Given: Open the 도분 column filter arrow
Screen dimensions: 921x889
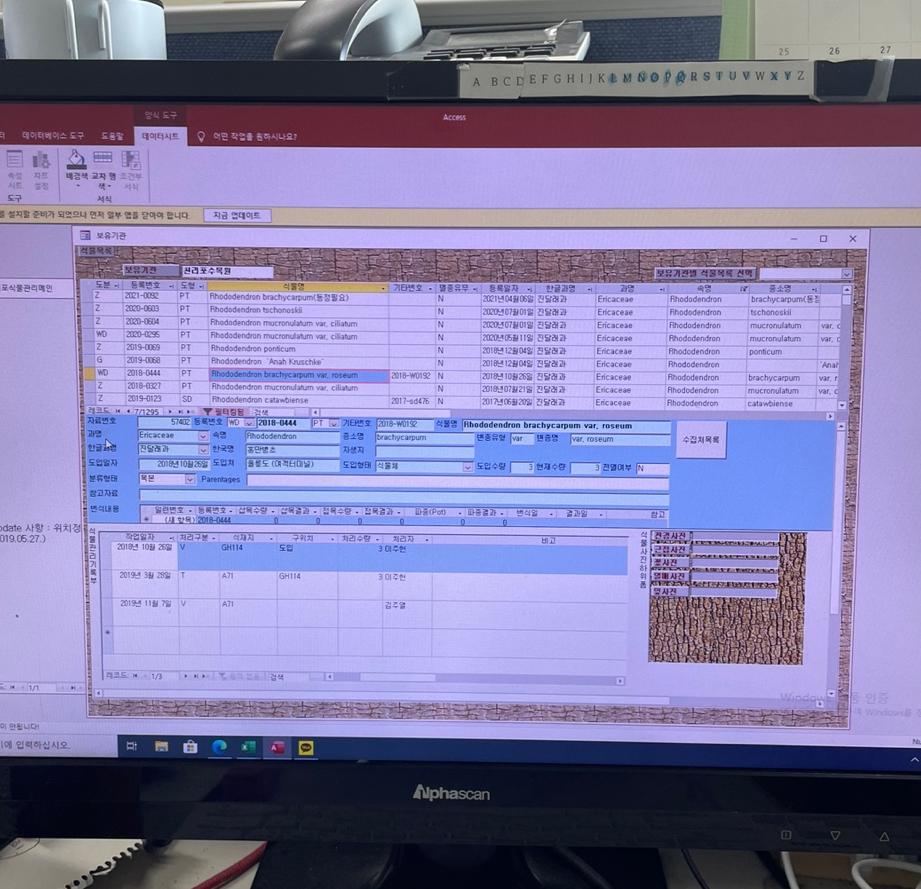Looking at the screenshot, I should pyautogui.click(x=116, y=285).
